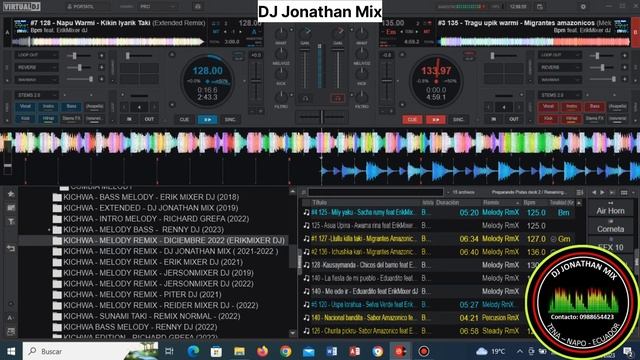640x360 pixels.
Task: Toggle left deck headphone cue button
Action: tap(305, 98)
